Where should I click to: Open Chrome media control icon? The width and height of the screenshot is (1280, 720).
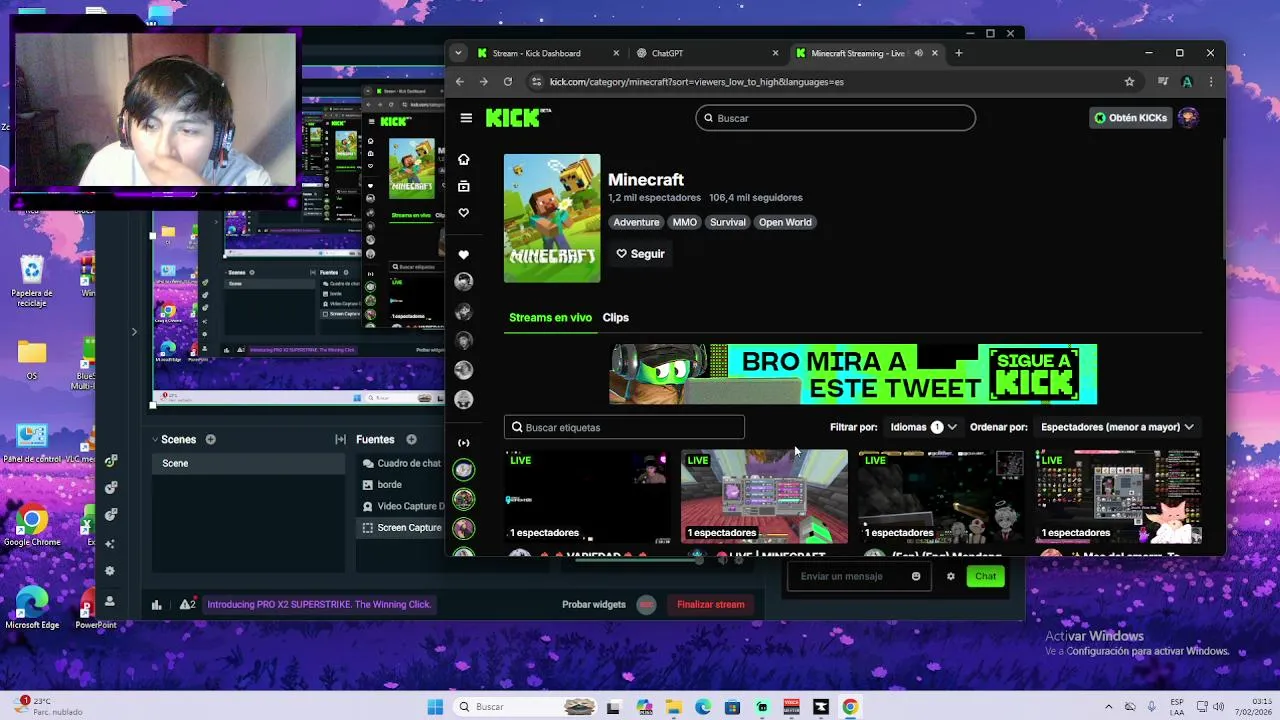pyautogui.click(x=1162, y=82)
